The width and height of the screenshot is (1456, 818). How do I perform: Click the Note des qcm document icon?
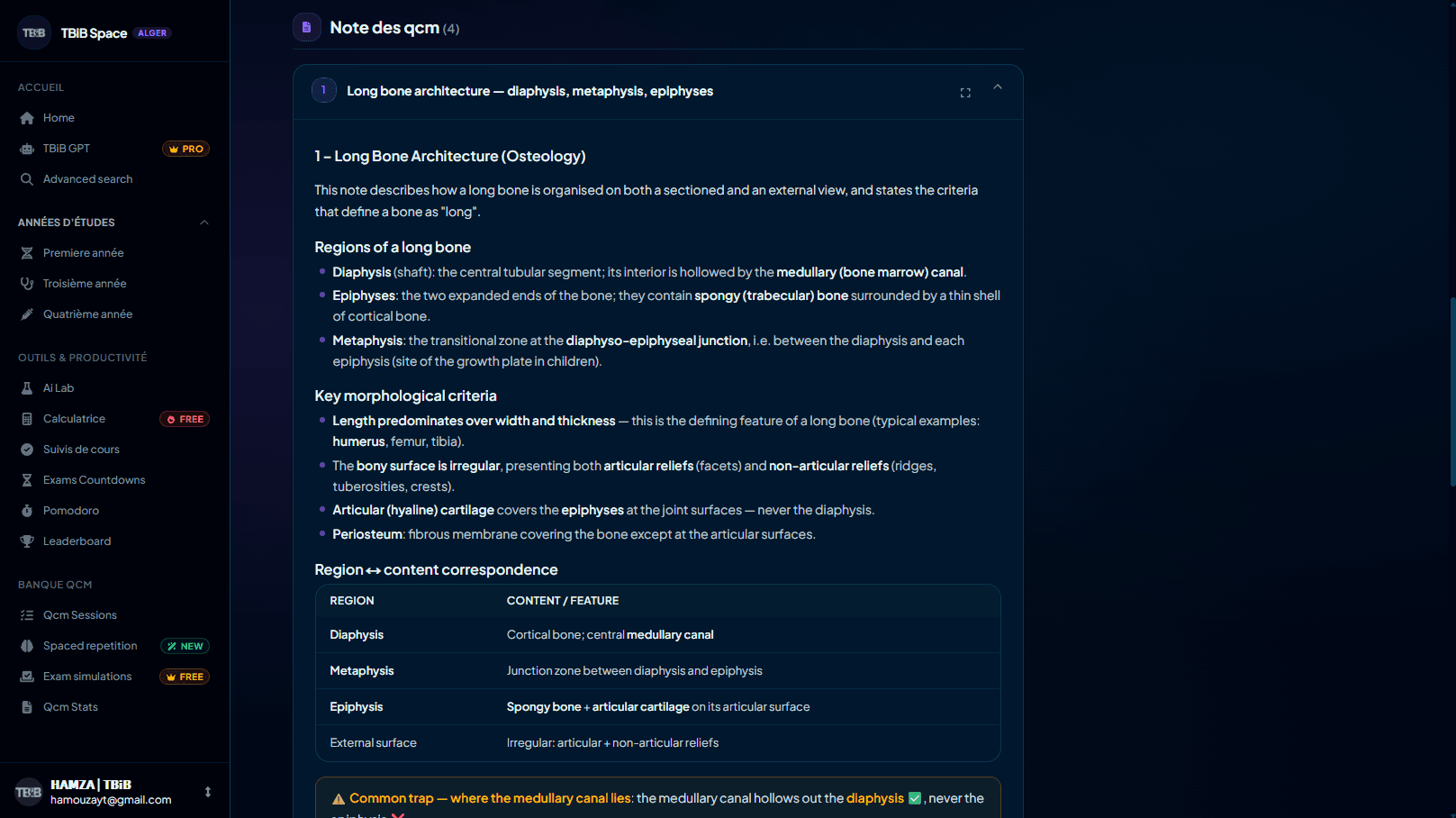[307, 27]
